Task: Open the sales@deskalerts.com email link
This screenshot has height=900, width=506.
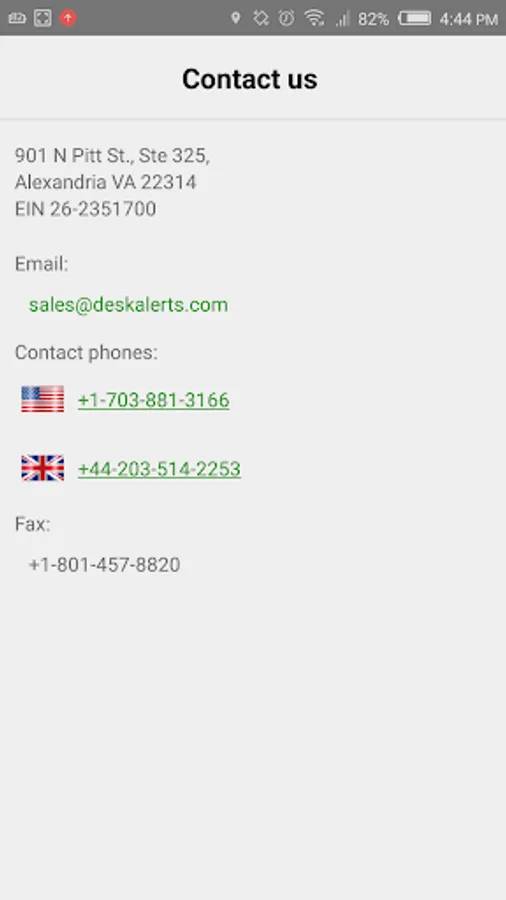Action: tap(129, 304)
